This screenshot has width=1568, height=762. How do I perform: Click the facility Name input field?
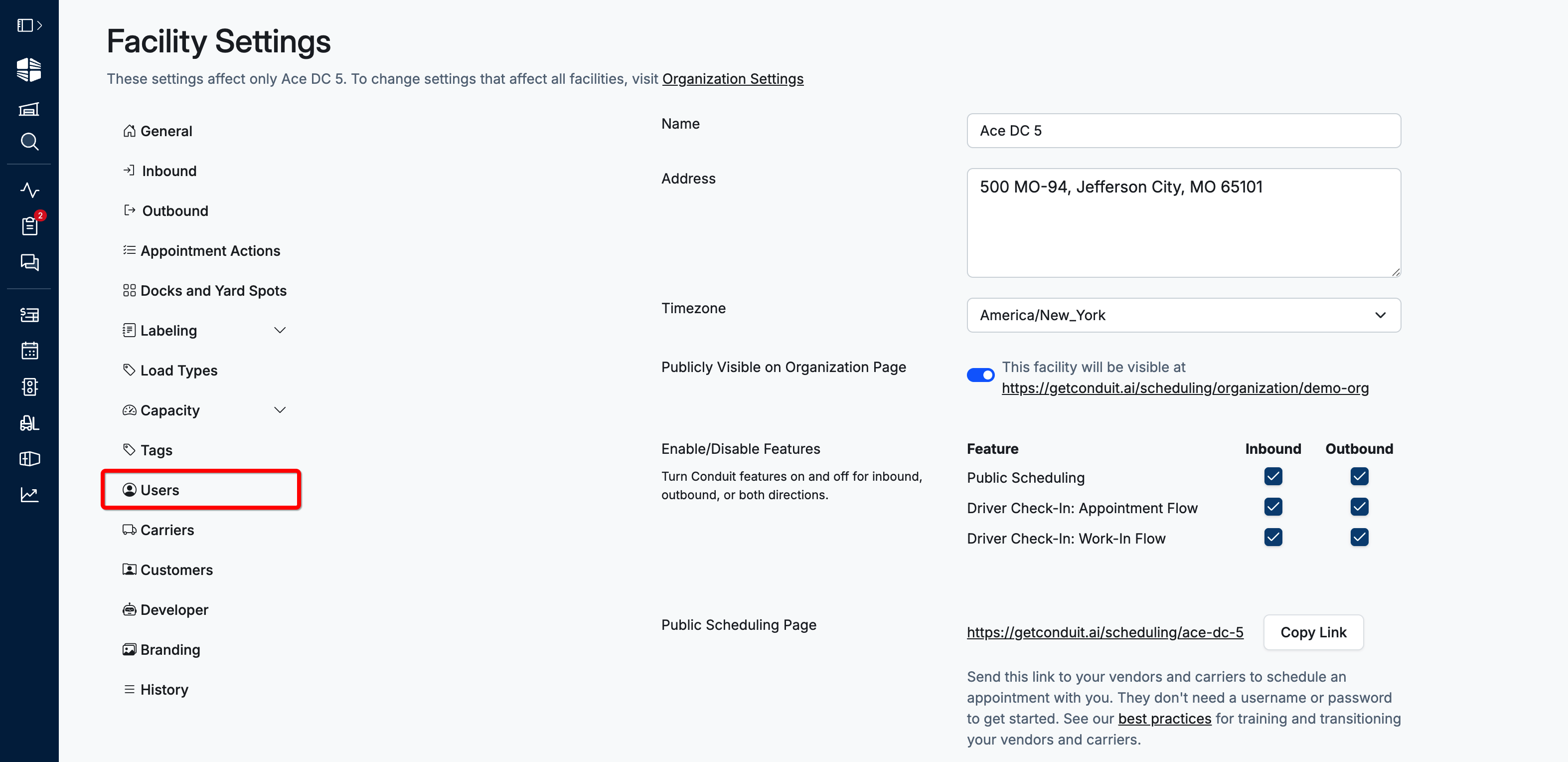[1183, 130]
